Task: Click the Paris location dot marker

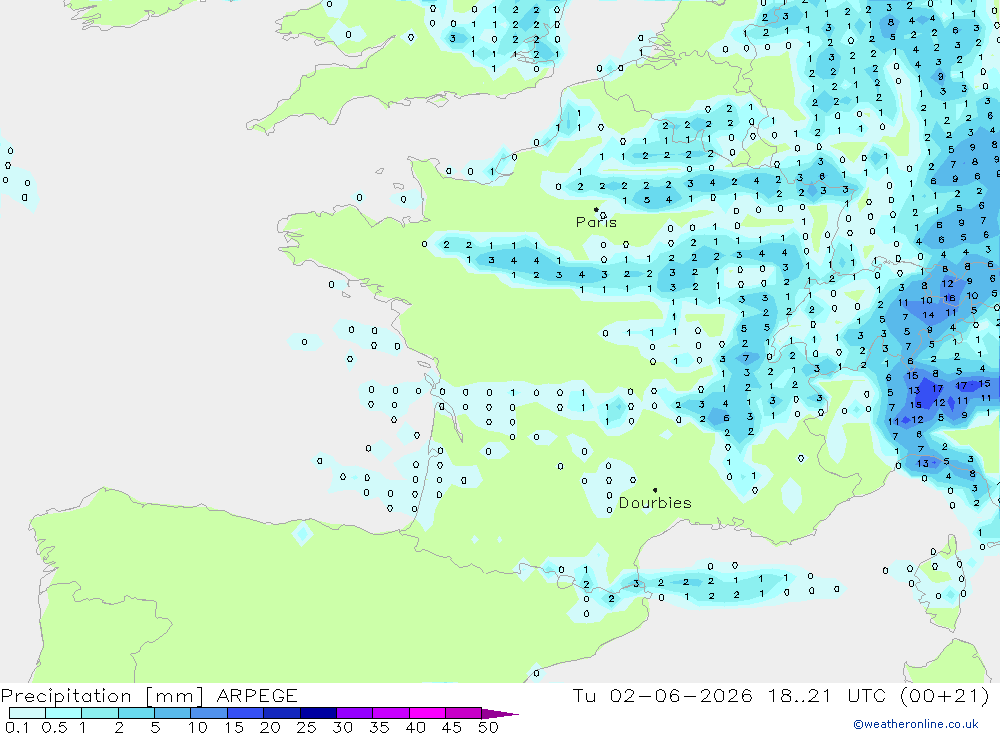Action: (596, 209)
